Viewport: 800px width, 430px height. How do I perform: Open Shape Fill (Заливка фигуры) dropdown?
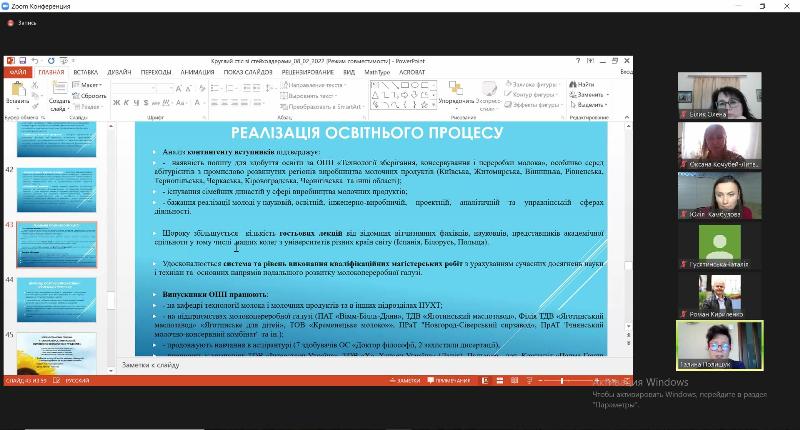[x=532, y=84]
